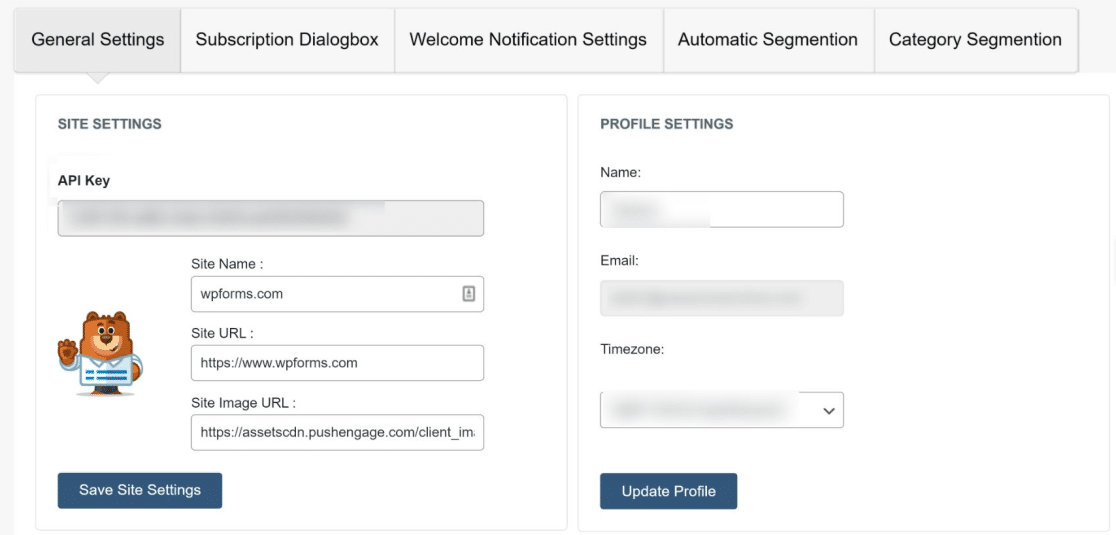The width and height of the screenshot is (1116, 535).
Task: Click the Timezone label text
Action: 633,350
